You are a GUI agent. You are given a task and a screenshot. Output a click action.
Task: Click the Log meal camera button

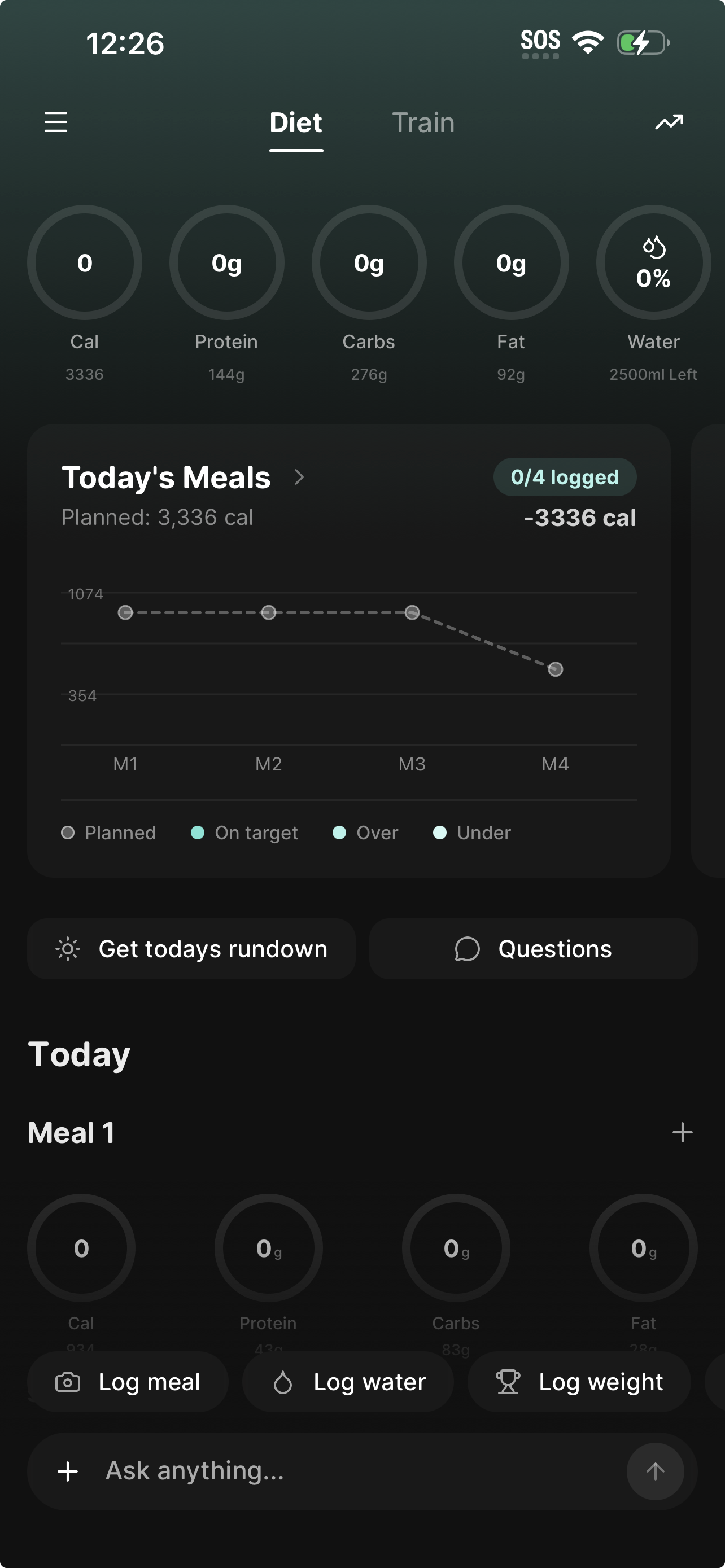[x=128, y=1382]
